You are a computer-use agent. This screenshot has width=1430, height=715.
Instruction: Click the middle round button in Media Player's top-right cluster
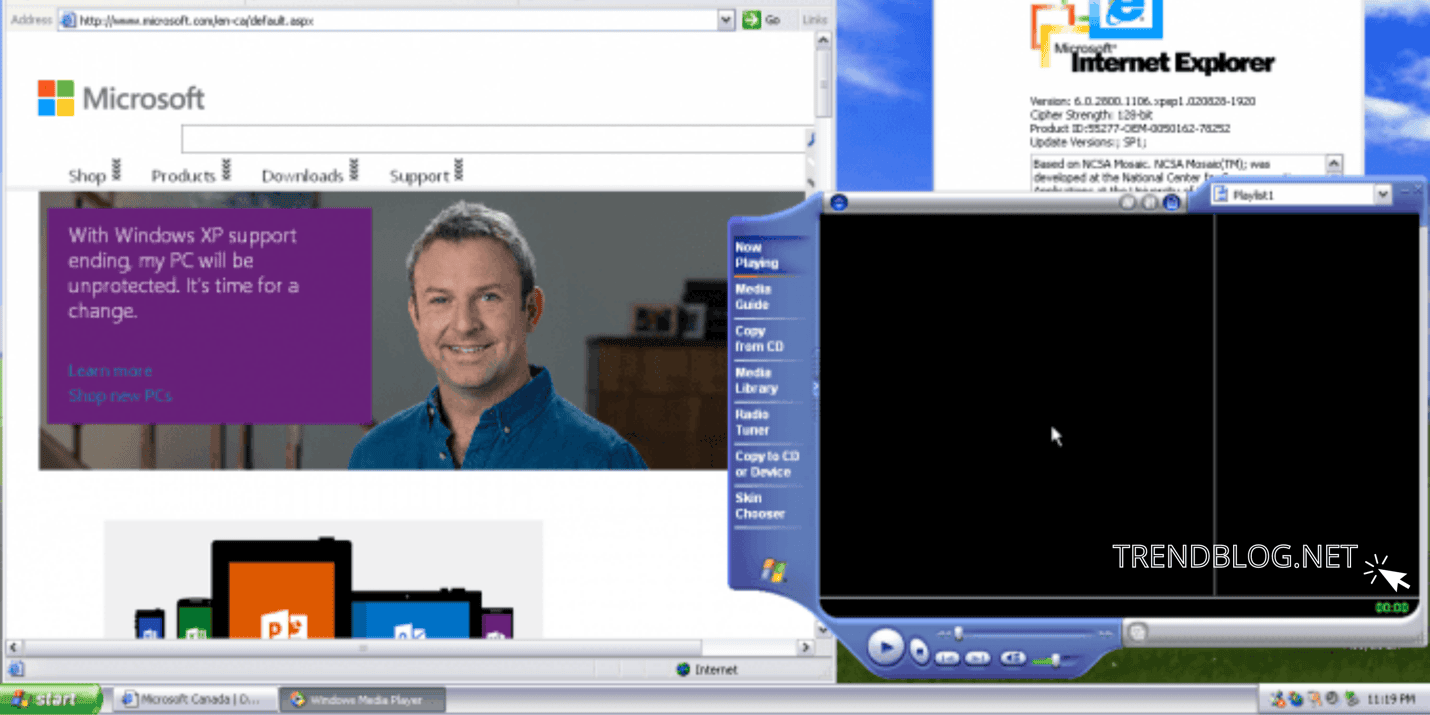(1150, 203)
